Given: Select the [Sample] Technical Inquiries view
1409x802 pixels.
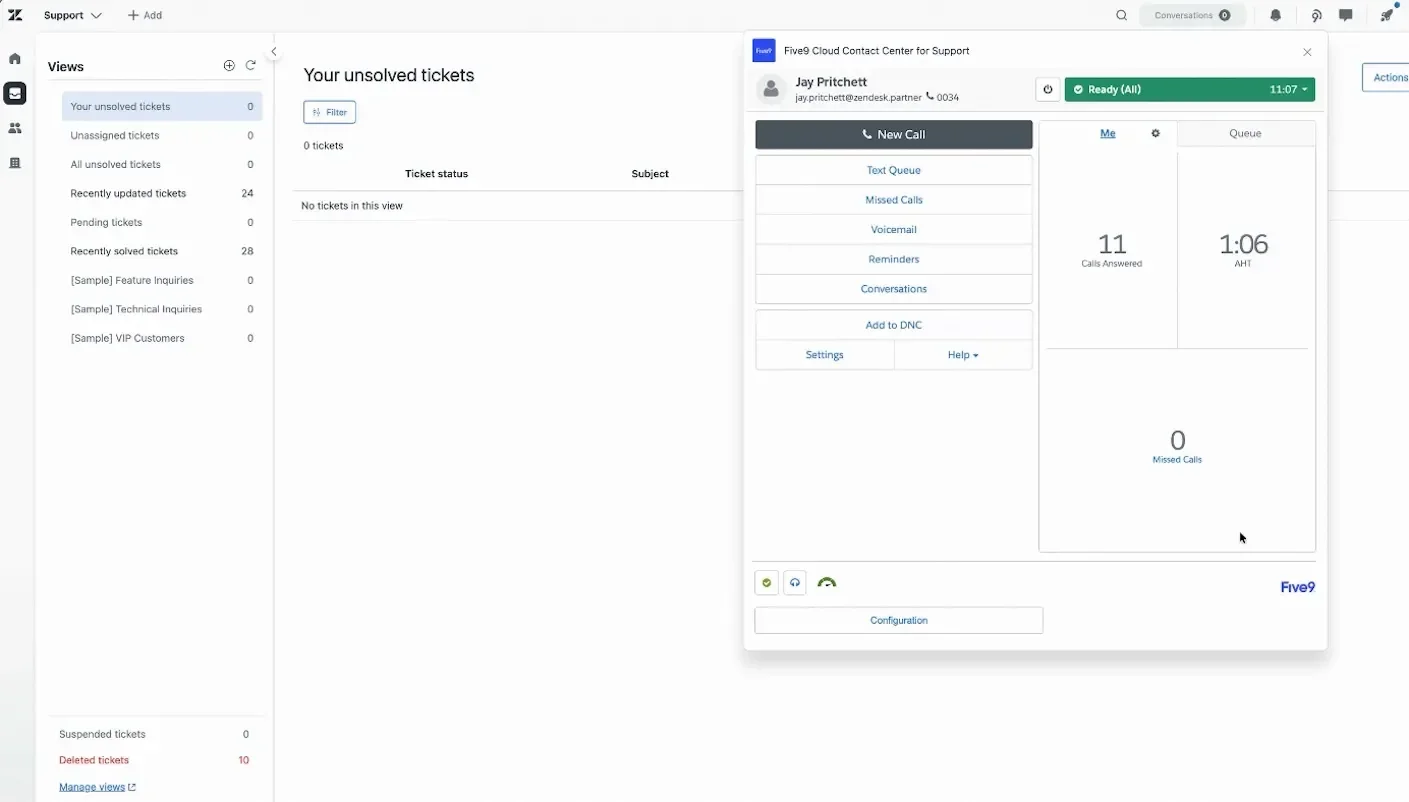Looking at the screenshot, I should pos(162,309).
